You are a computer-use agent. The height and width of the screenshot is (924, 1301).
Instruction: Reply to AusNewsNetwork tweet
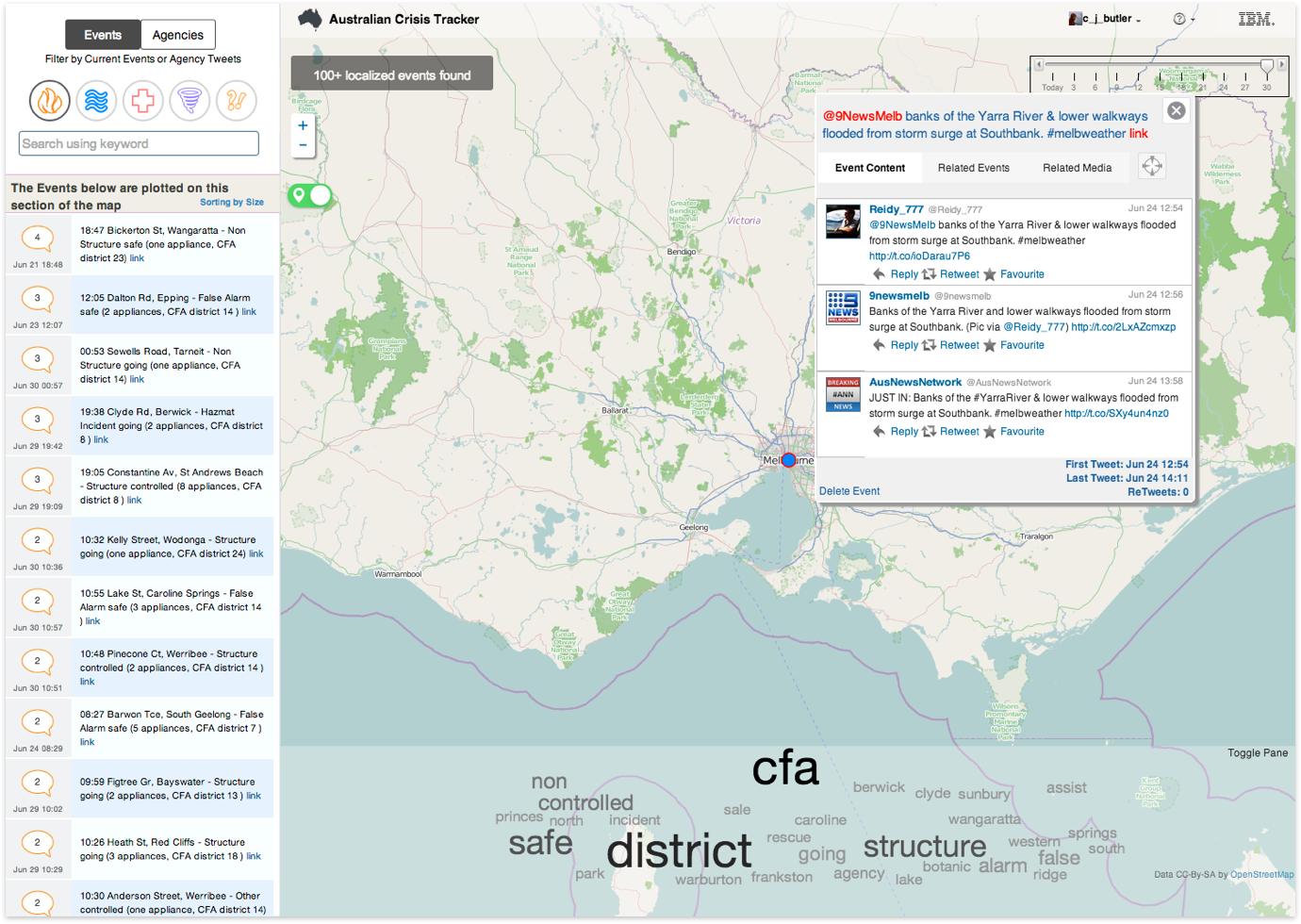tap(896, 432)
